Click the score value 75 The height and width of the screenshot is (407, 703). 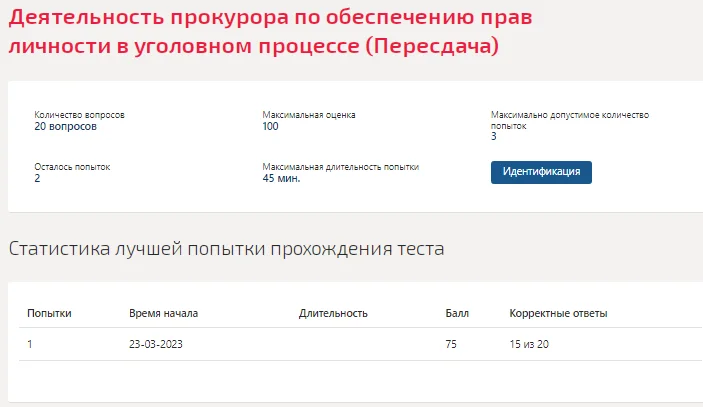point(451,344)
